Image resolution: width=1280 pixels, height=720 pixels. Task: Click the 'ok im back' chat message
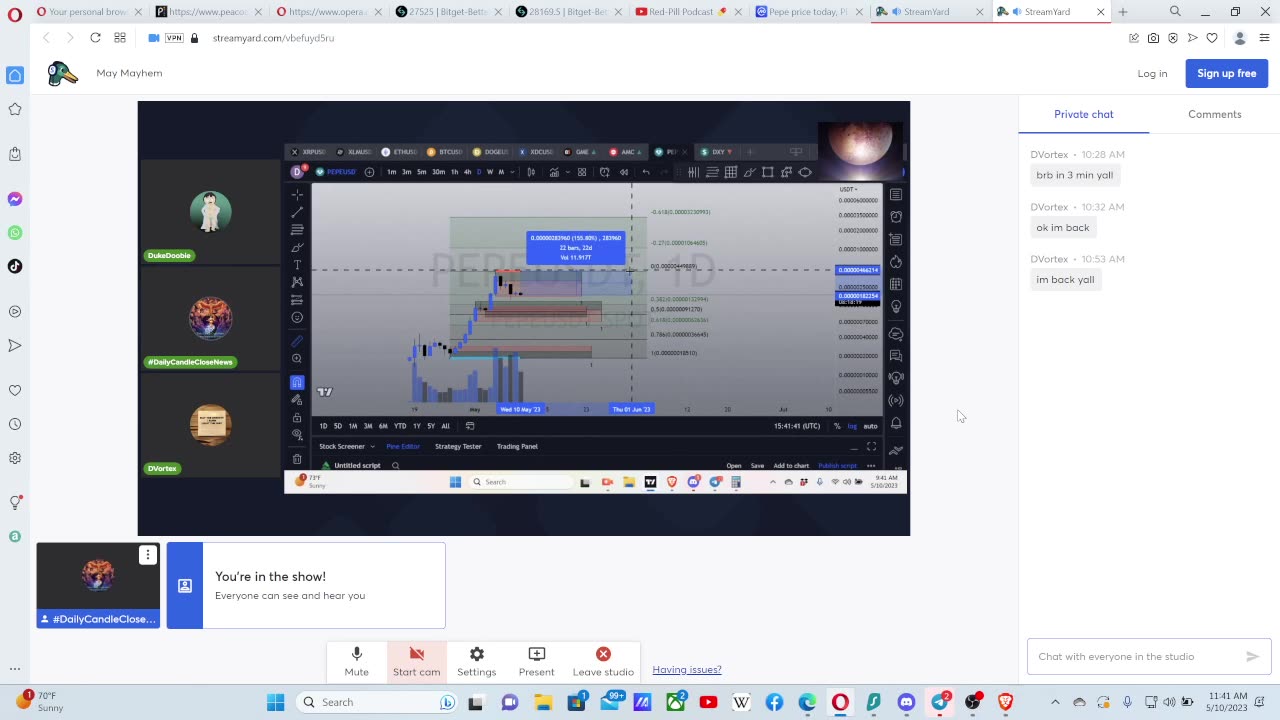1063,227
